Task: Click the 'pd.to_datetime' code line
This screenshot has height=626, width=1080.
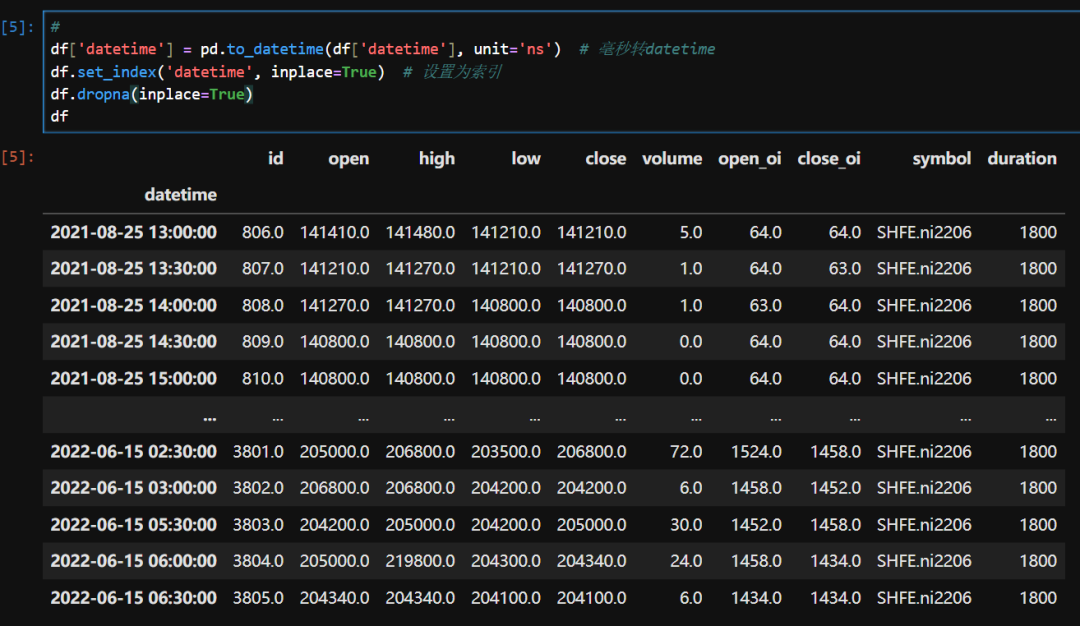Action: 382,49
